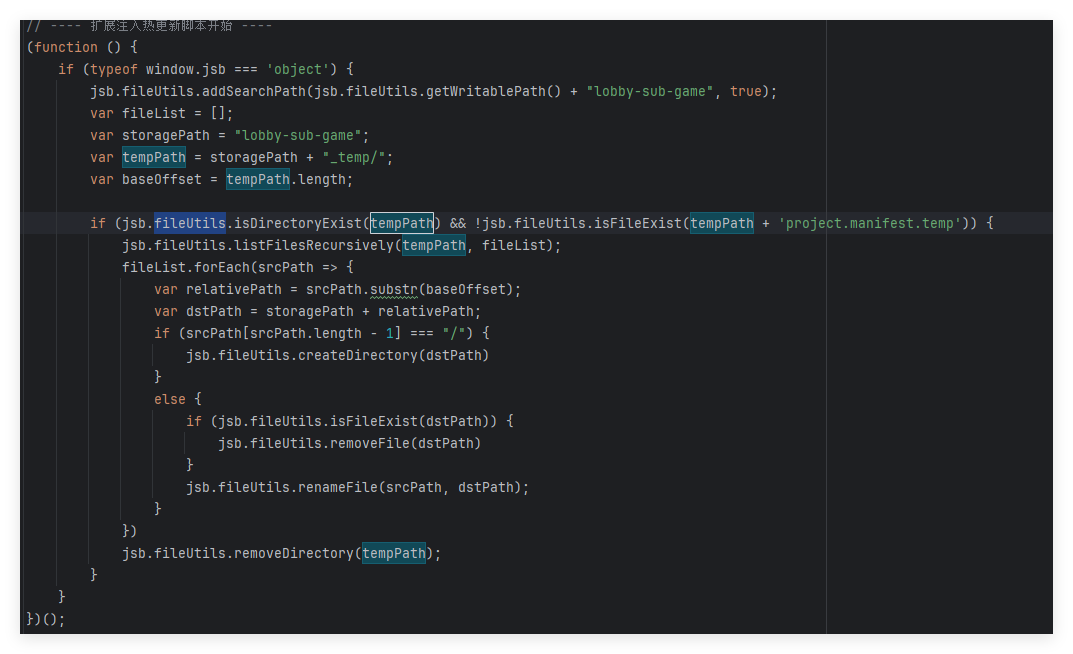Click the "function" keyword on the opening line

point(66,47)
